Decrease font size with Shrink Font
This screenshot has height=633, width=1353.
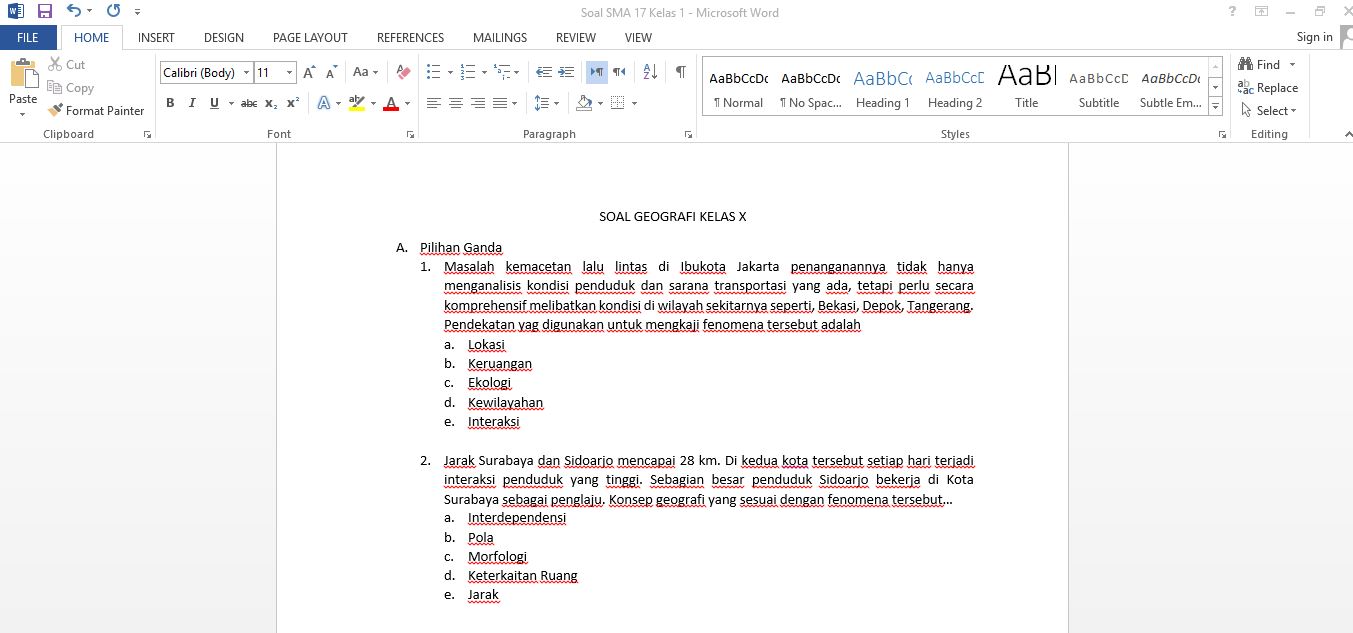331,73
